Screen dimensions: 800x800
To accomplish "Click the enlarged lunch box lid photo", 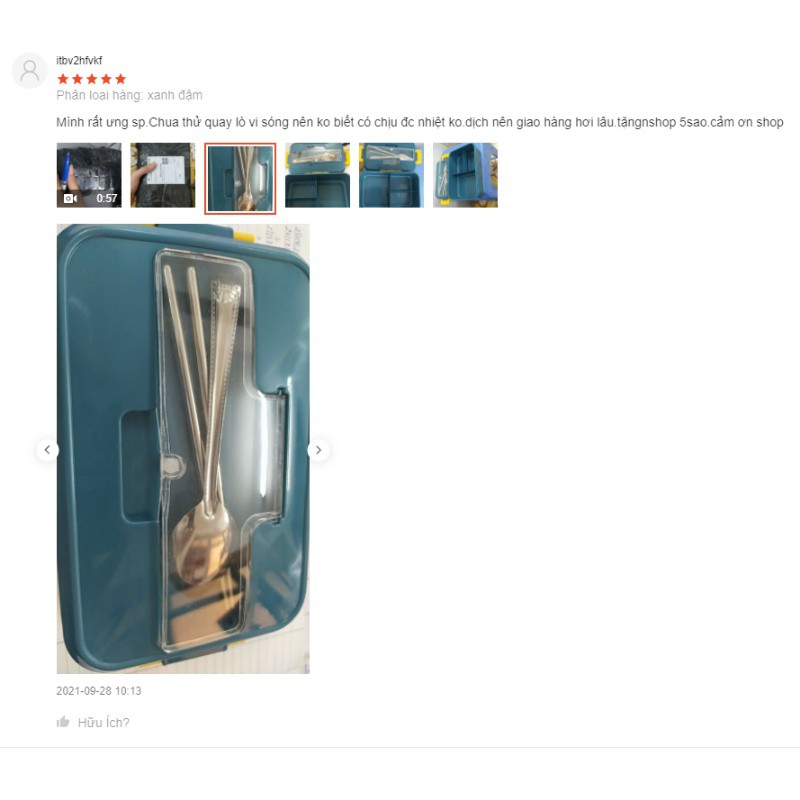I will [183, 449].
